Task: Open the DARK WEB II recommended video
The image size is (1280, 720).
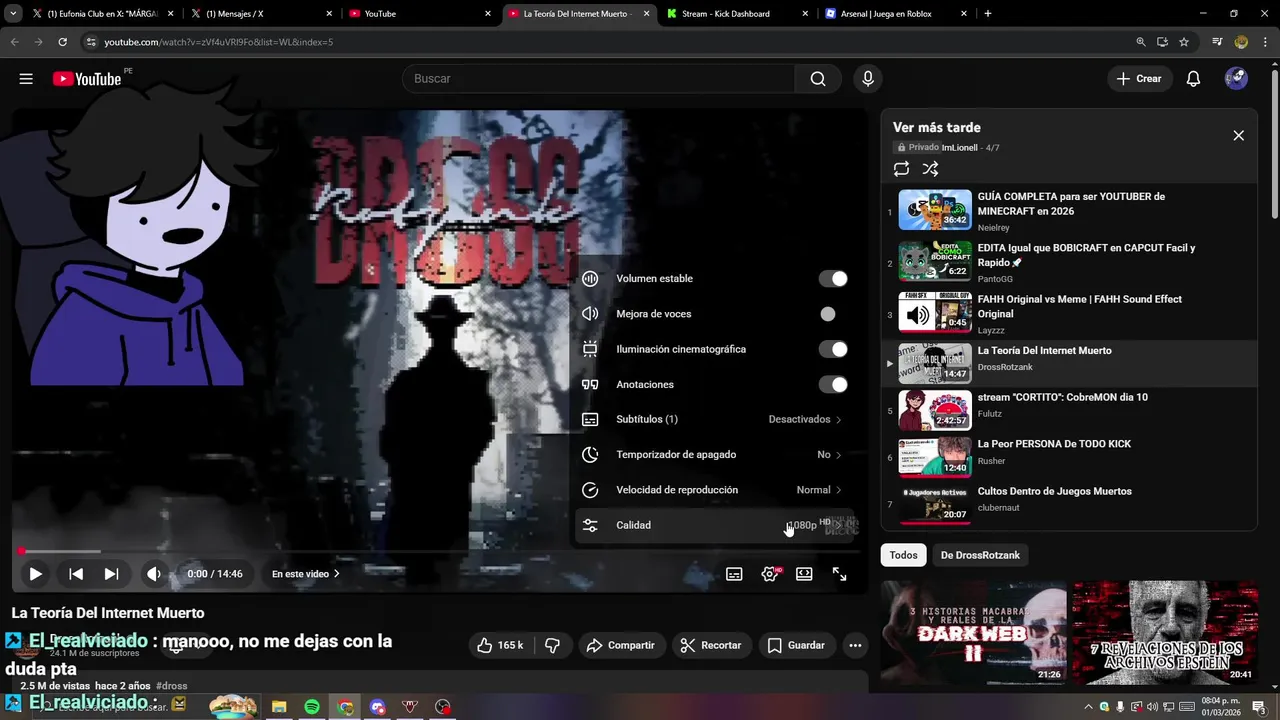Action: point(973,633)
